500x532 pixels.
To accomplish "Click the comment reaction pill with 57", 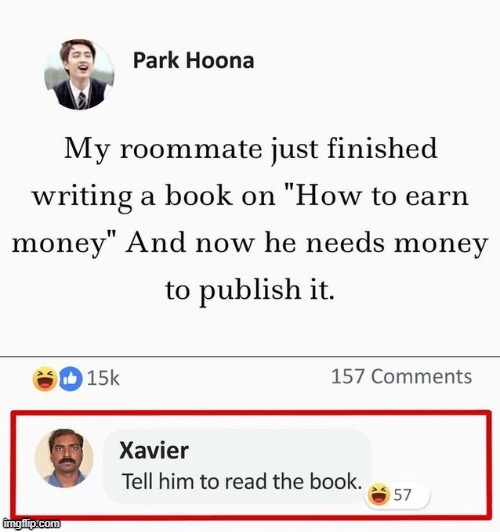I will pyautogui.click(x=398, y=495).
